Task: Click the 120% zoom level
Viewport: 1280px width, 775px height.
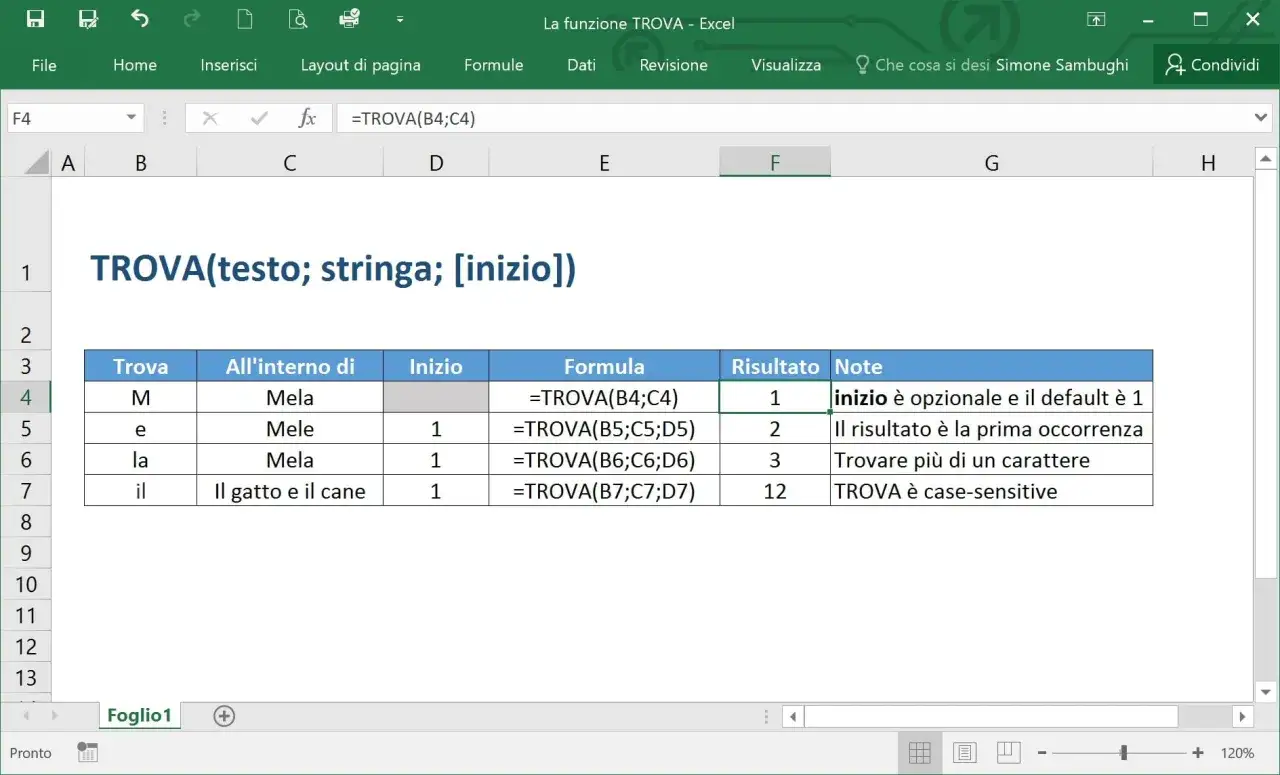Action: coord(1237,753)
